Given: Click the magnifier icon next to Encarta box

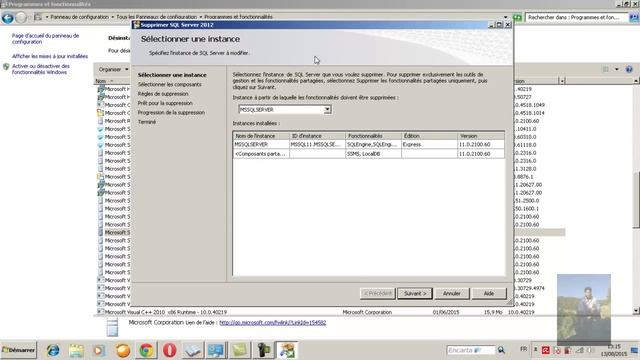Looking at the screenshot, I should 501,350.
